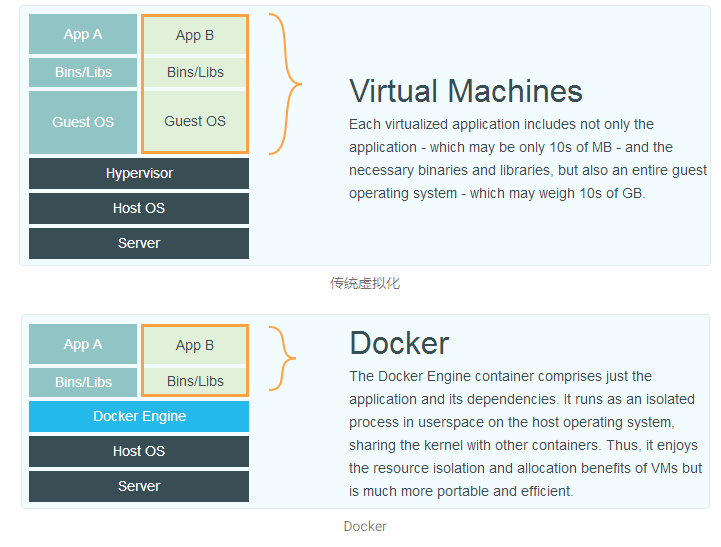Click the orange curly brace beside Docker stack
Screen dimensions: 721x547
tap(282, 359)
